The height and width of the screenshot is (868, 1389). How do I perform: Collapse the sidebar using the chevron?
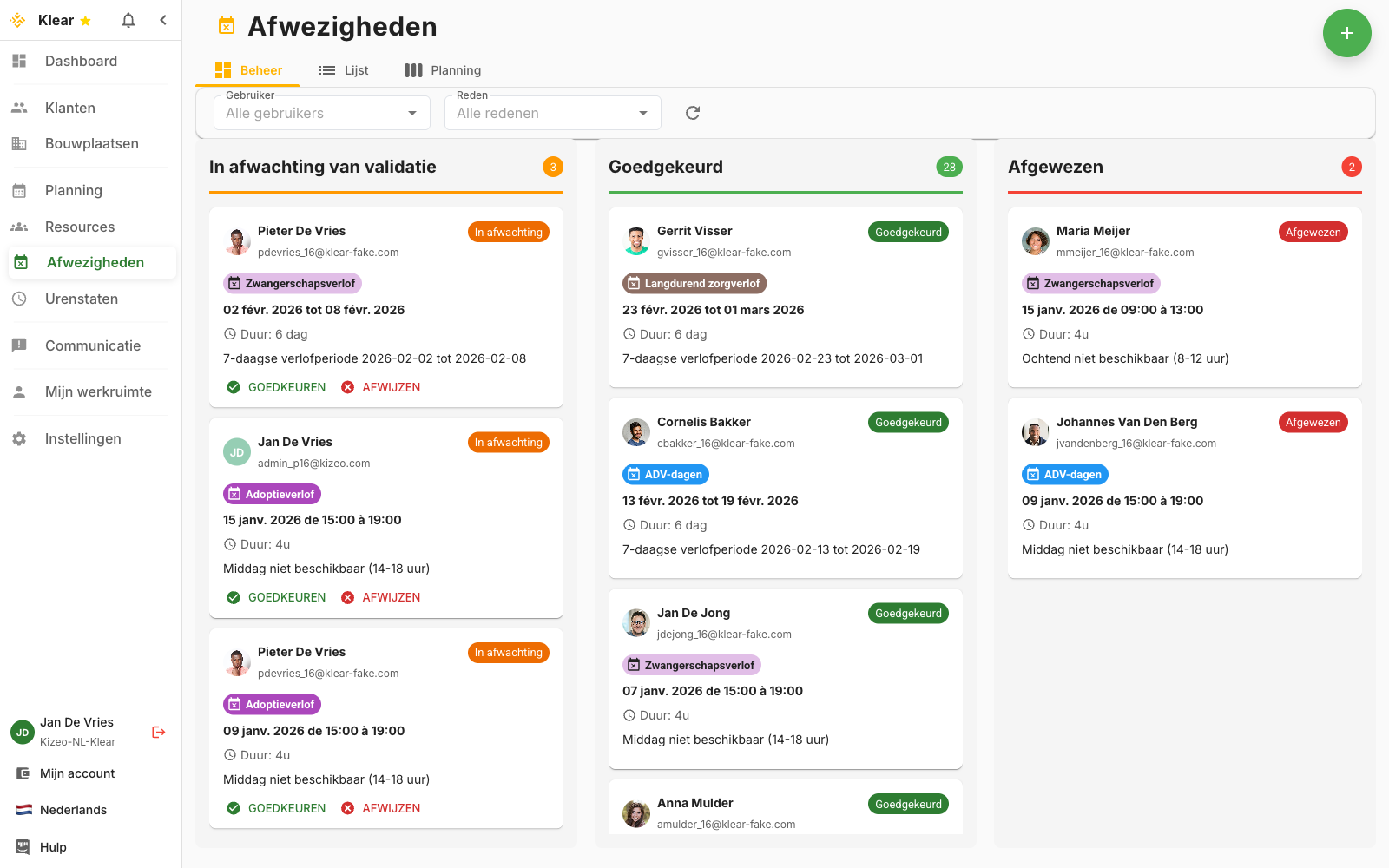pyautogui.click(x=163, y=19)
